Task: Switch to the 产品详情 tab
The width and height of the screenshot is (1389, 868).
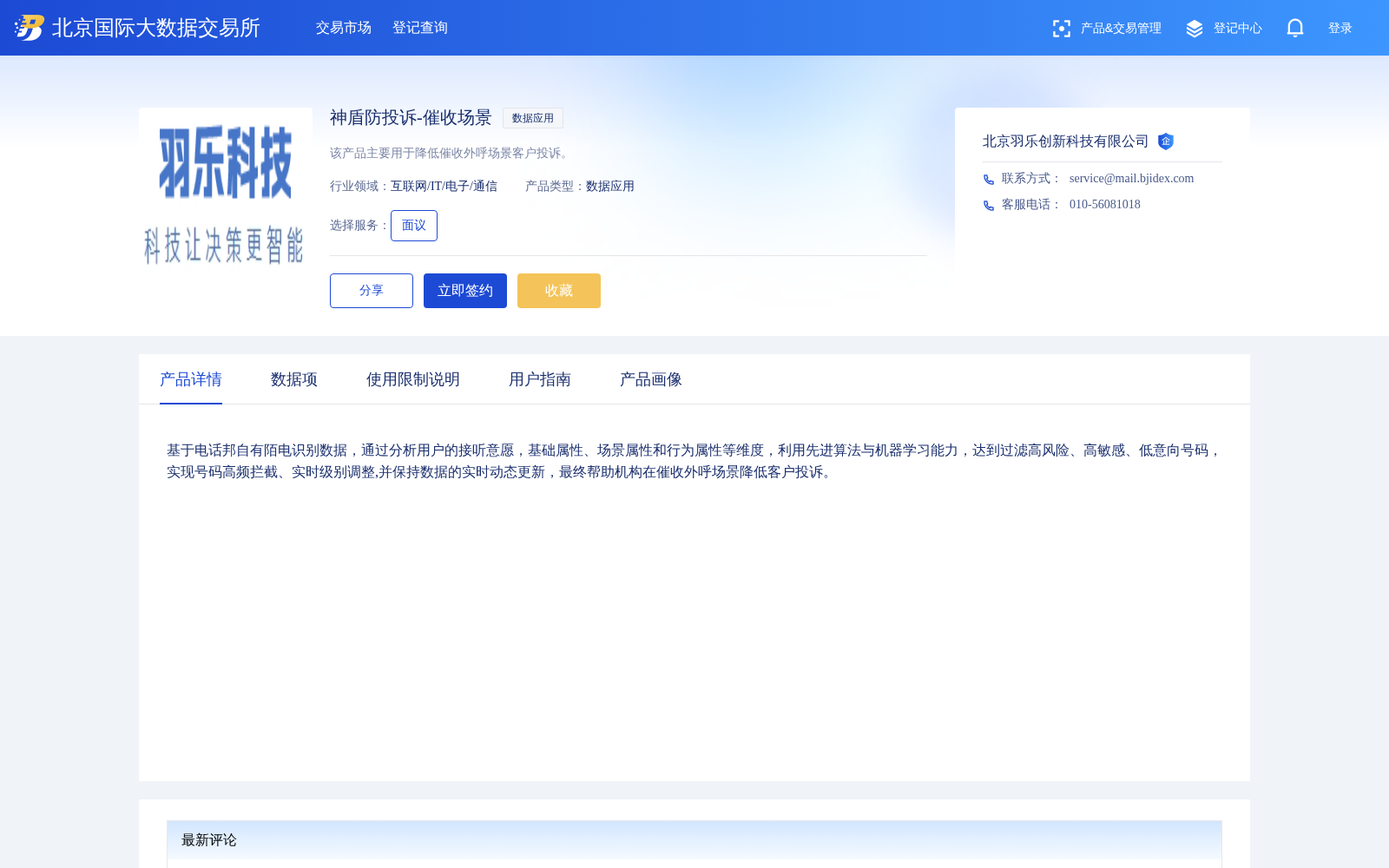Action: [191, 379]
